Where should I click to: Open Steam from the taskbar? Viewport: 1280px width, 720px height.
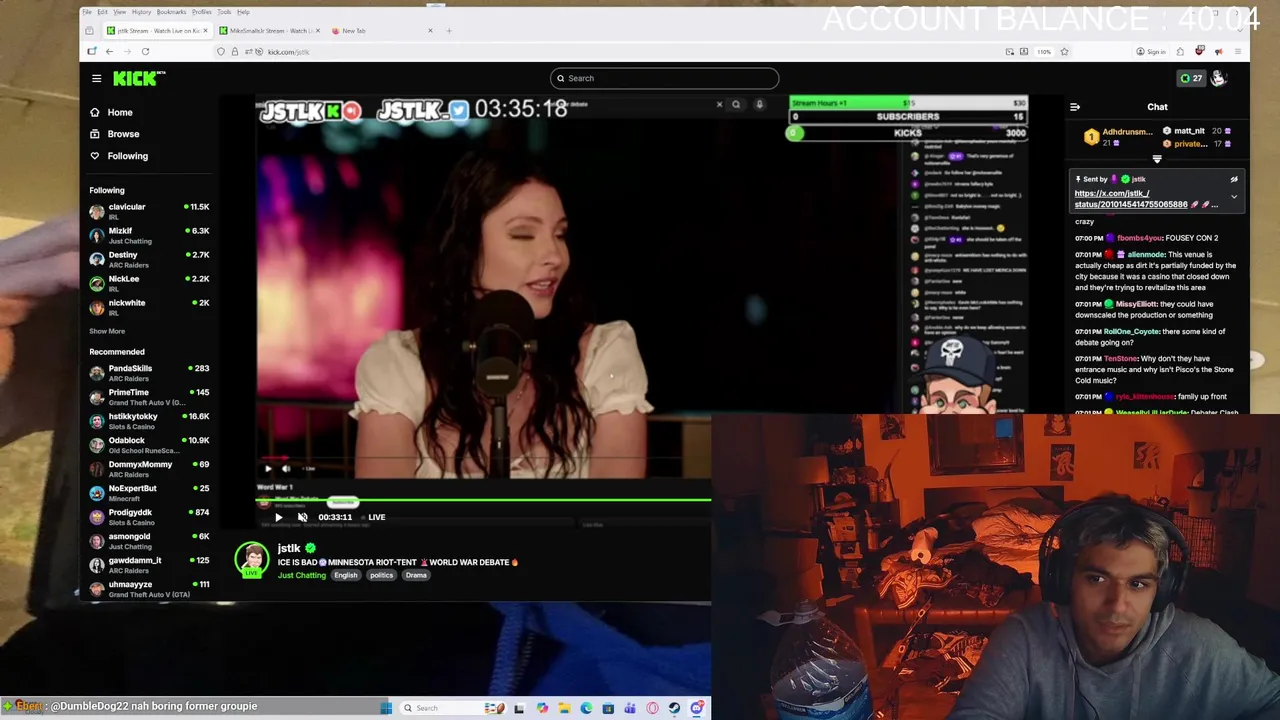click(x=674, y=708)
